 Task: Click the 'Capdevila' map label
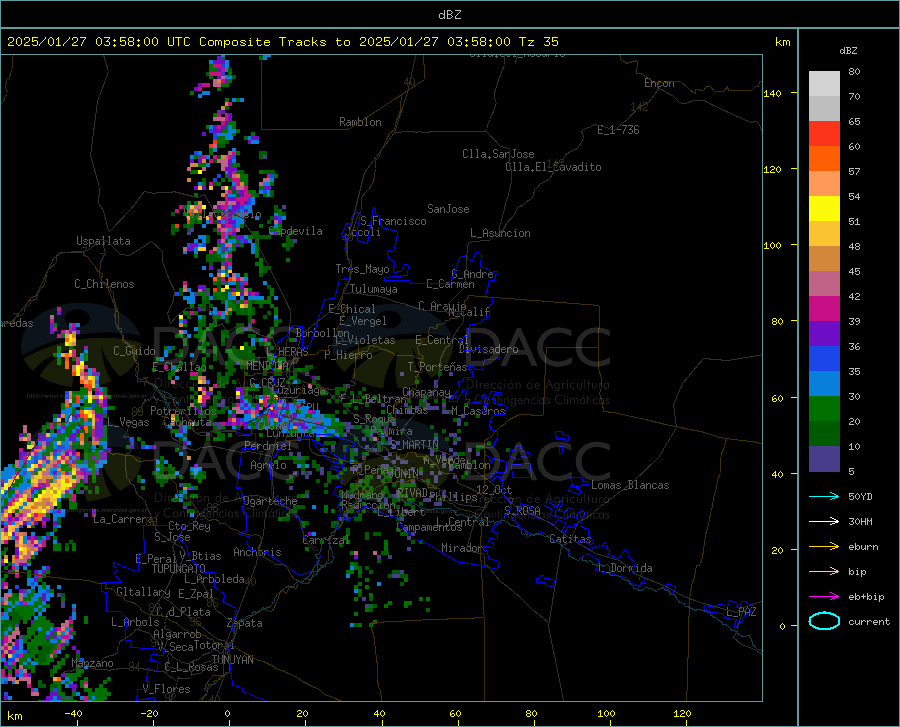point(296,231)
